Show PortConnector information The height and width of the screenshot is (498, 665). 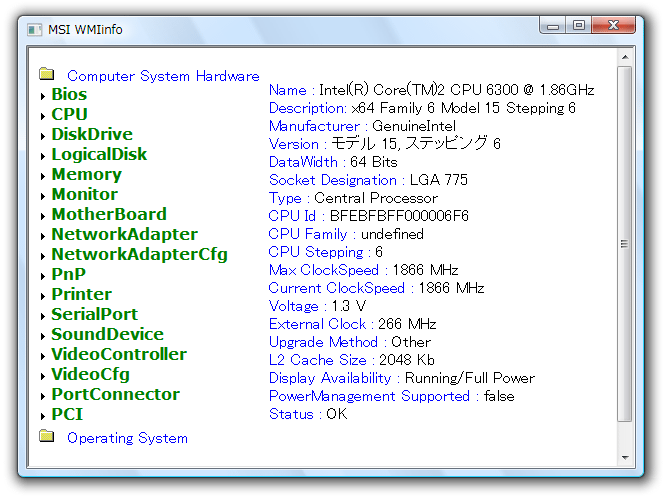point(115,395)
